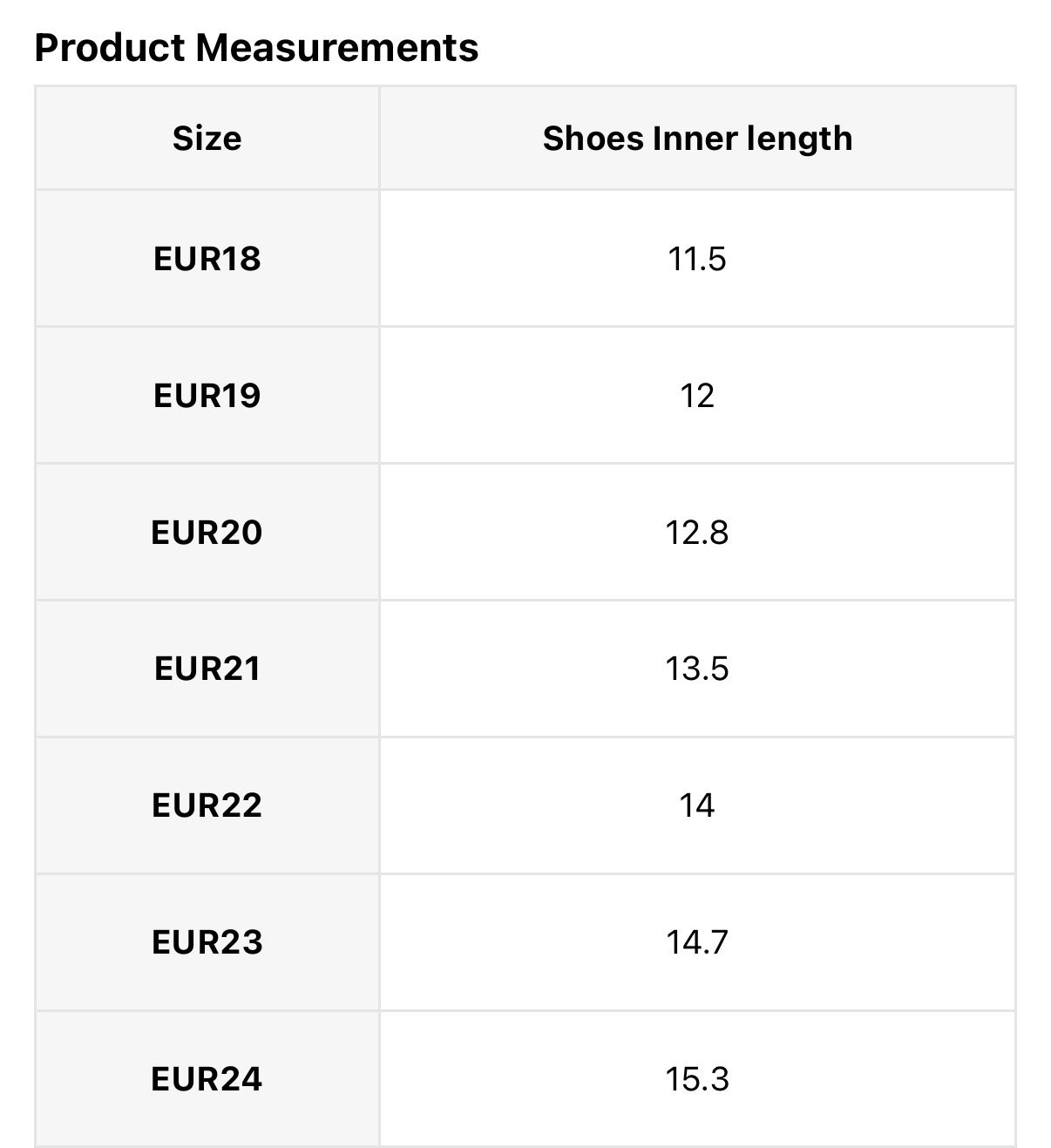This screenshot has height=1148, width=1051.
Task: Click the word "Shoes" in the column header
Action: click(x=593, y=139)
